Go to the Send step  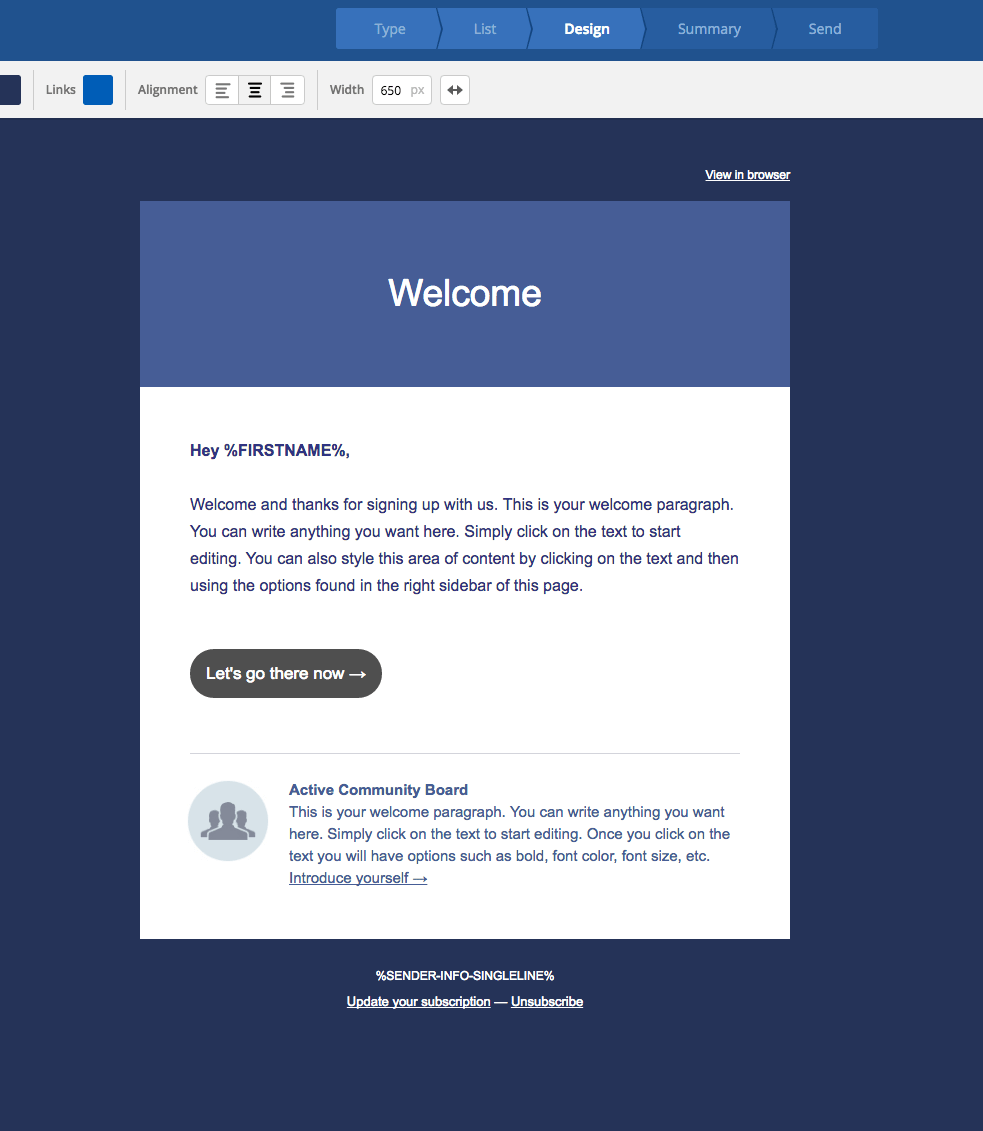(x=824, y=29)
